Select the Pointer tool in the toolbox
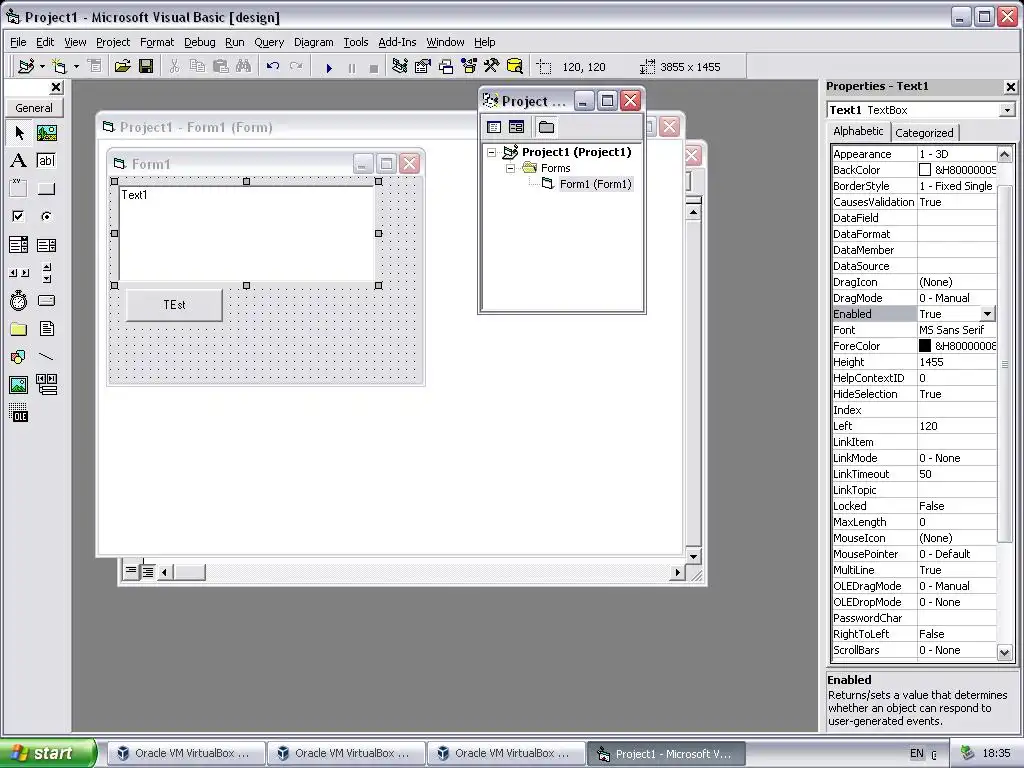Image resolution: width=1024 pixels, height=768 pixels. 19,133
